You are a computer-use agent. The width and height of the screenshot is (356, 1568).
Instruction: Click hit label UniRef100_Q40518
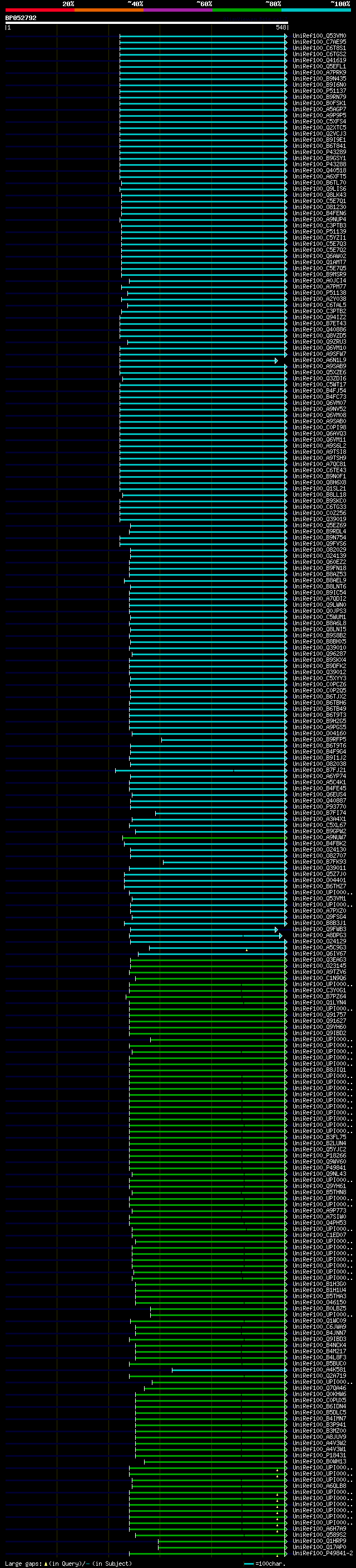(x=319, y=170)
